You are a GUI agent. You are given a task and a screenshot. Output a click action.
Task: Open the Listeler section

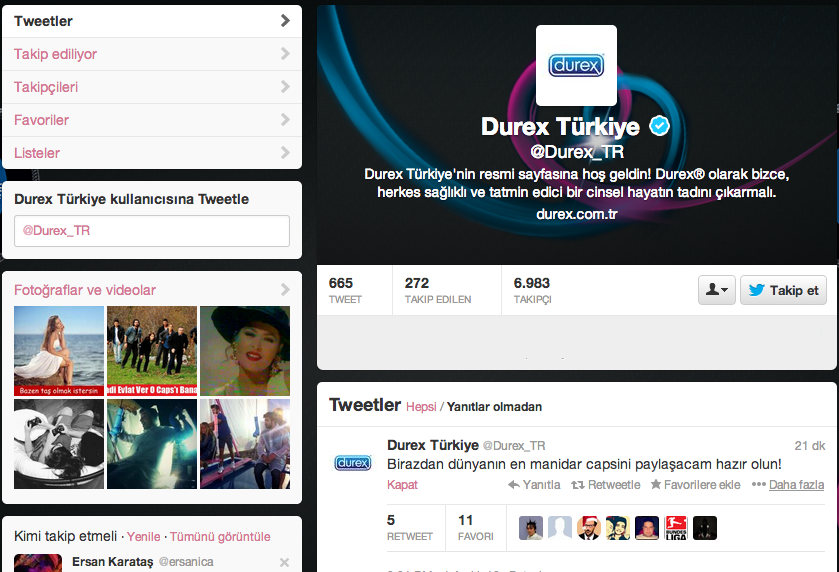pyautogui.click(x=152, y=153)
